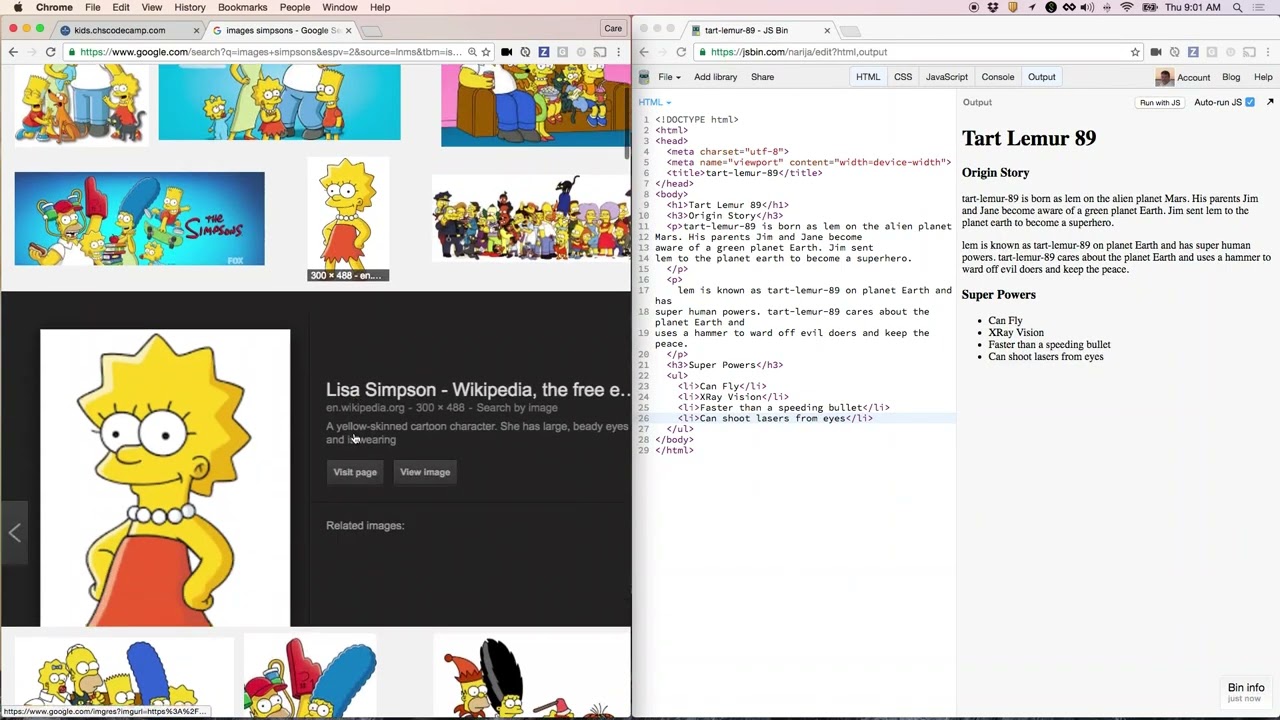
Task: Toggle the Console panel tab
Action: click(998, 77)
